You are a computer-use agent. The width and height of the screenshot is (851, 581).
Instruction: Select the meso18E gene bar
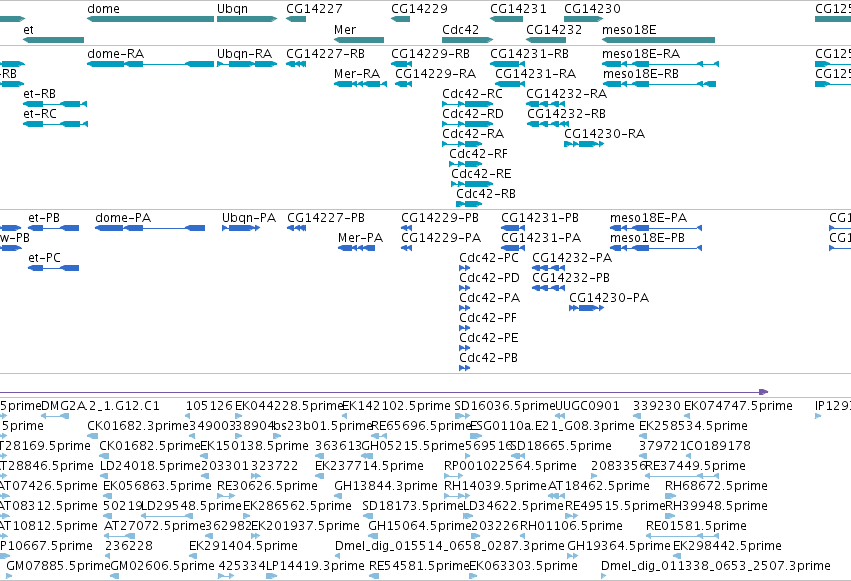click(x=658, y=40)
